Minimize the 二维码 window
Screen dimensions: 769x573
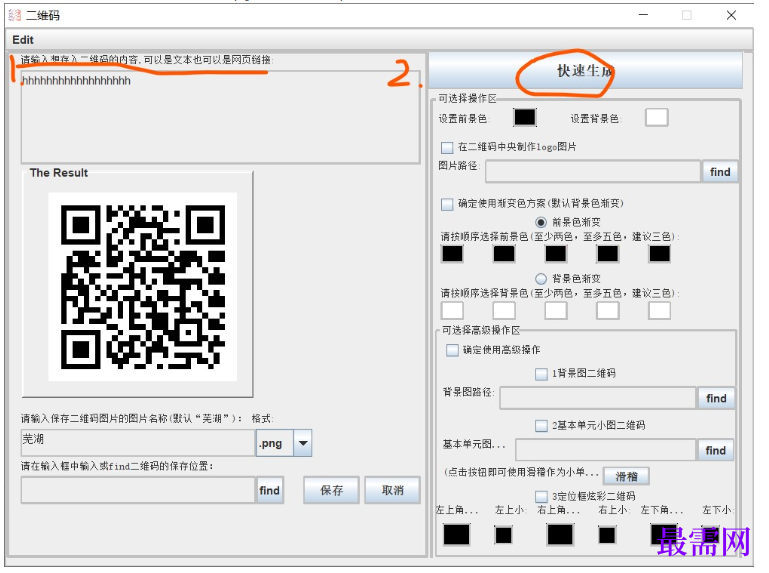(643, 15)
